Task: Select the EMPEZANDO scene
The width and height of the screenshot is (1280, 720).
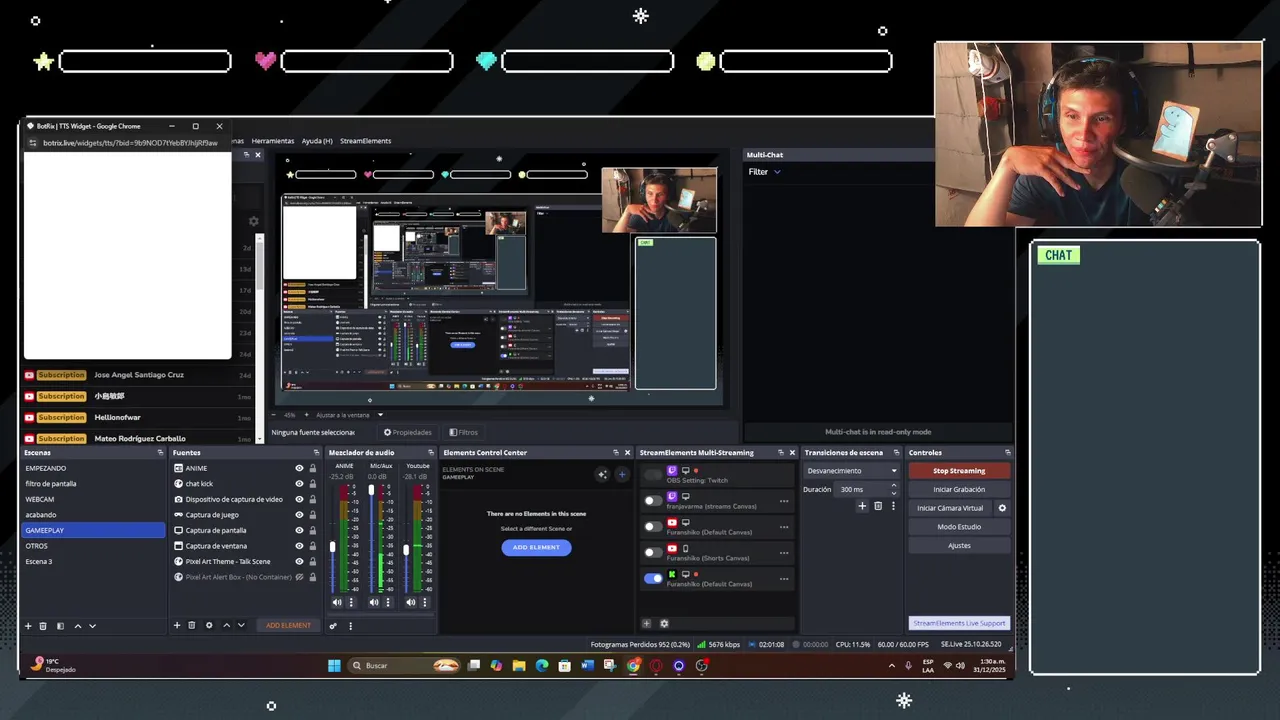Action: (94, 468)
